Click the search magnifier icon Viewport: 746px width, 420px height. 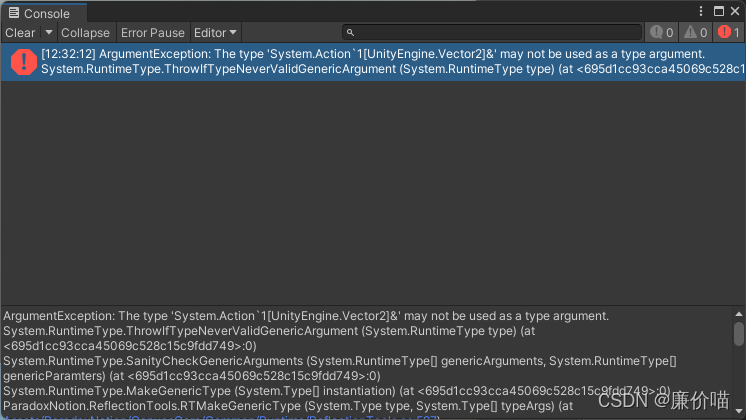coord(350,32)
